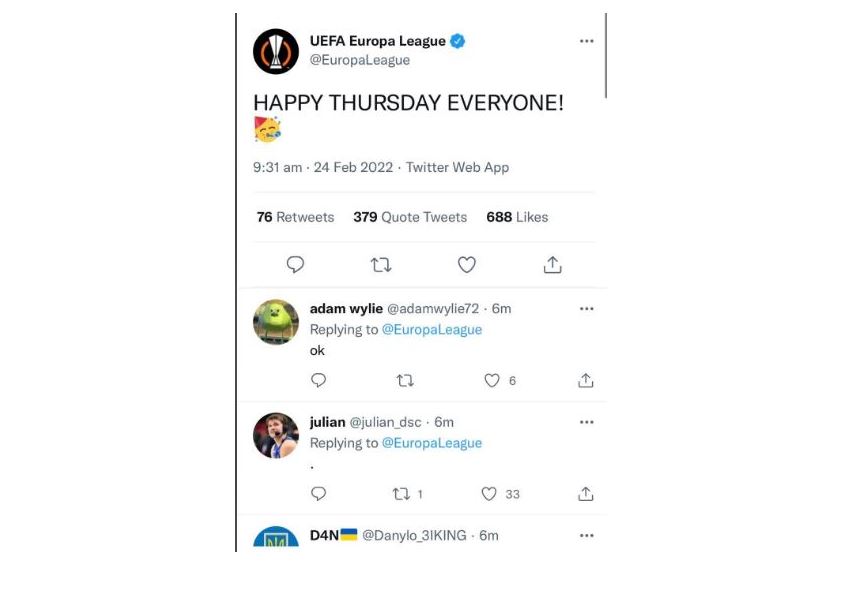The width and height of the screenshot is (854, 604).
Task: Open the 688 Likes list
Action: point(517,217)
